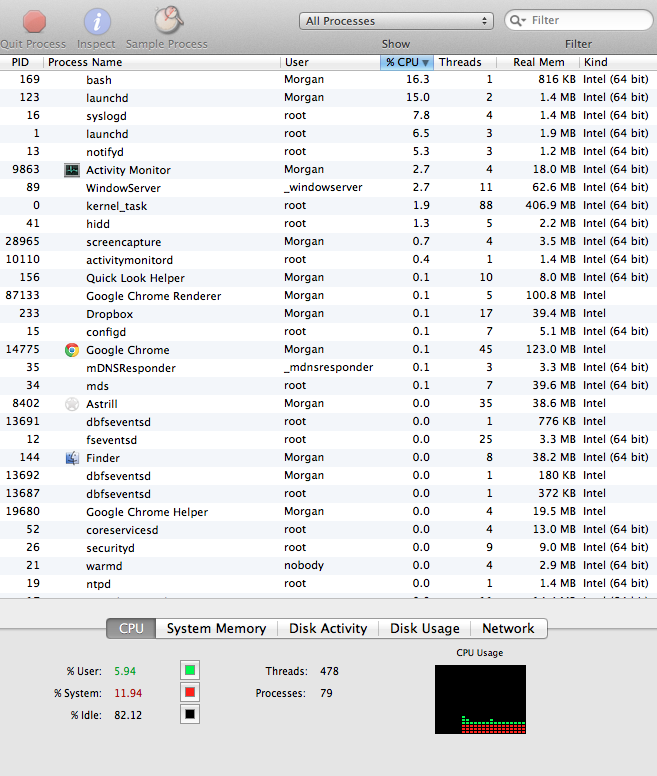Screen dimensions: 657x776
Task: Click the % System value 11.94
Action: 128,693
